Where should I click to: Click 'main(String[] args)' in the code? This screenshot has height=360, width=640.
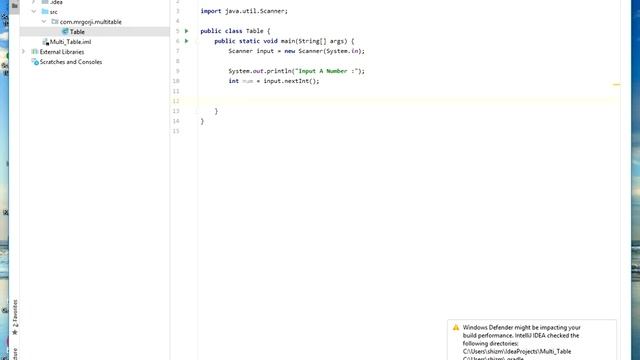click(313, 41)
